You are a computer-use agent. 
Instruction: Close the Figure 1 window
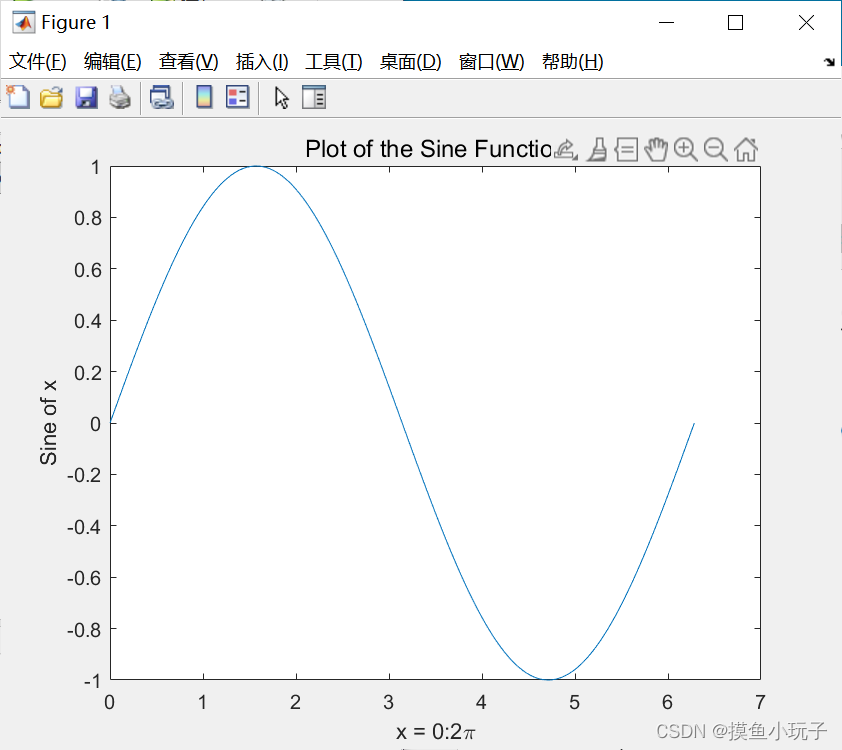(x=806, y=23)
